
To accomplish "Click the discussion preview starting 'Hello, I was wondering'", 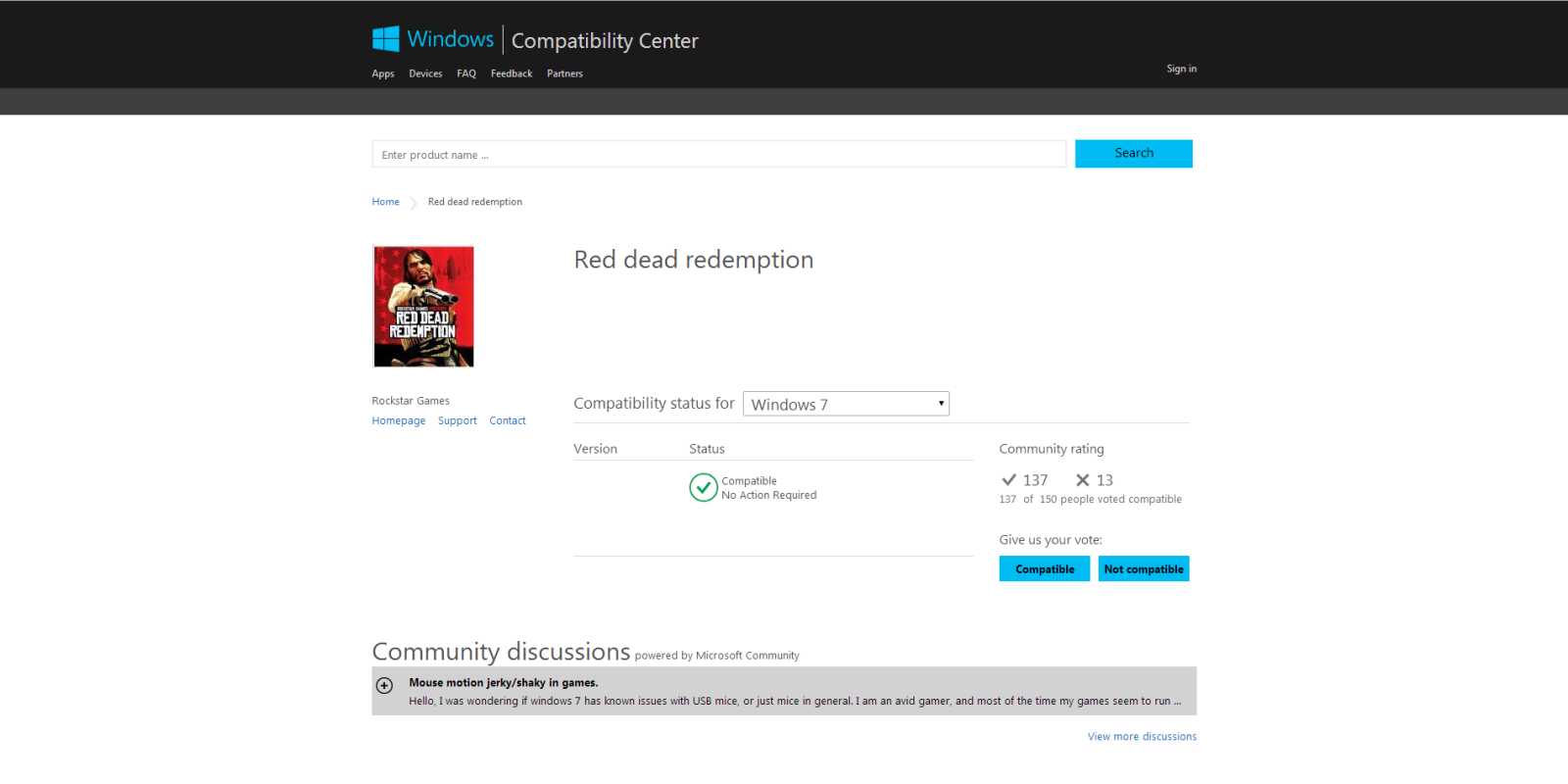I will [x=795, y=701].
